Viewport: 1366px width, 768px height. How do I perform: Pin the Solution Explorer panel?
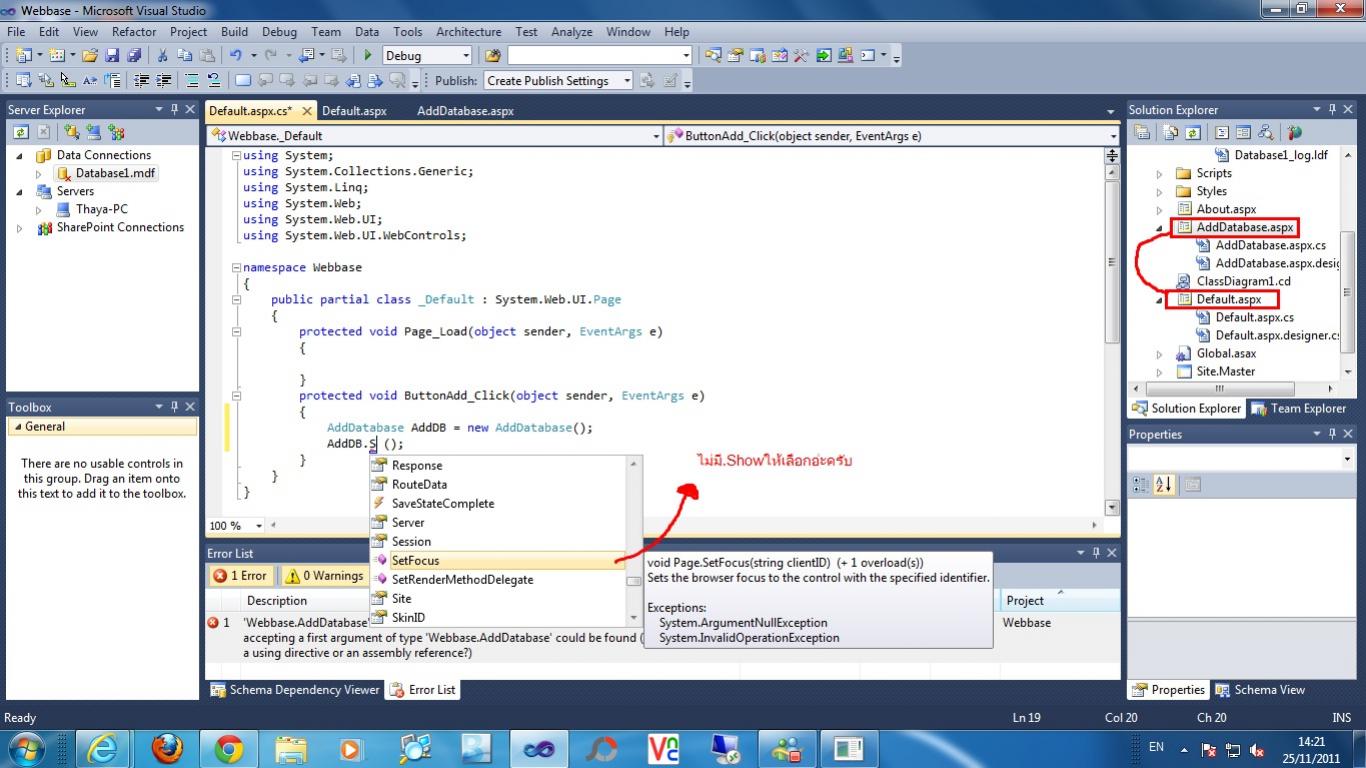pyautogui.click(x=1330, y=110)
